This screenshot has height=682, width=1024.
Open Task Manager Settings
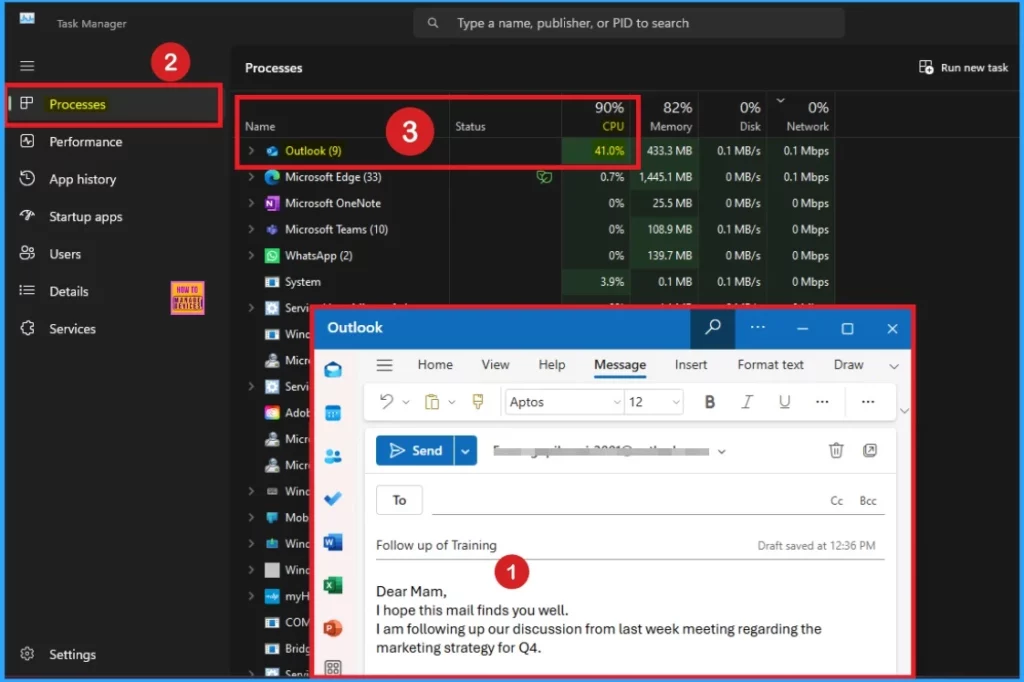click(72, 654)
